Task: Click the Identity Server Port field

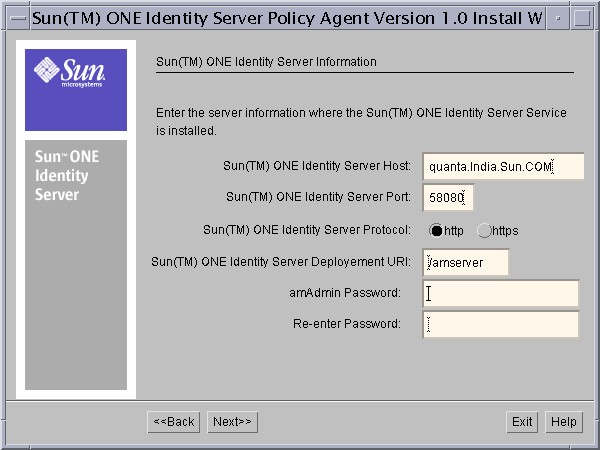Action: [x=448, y=197]
